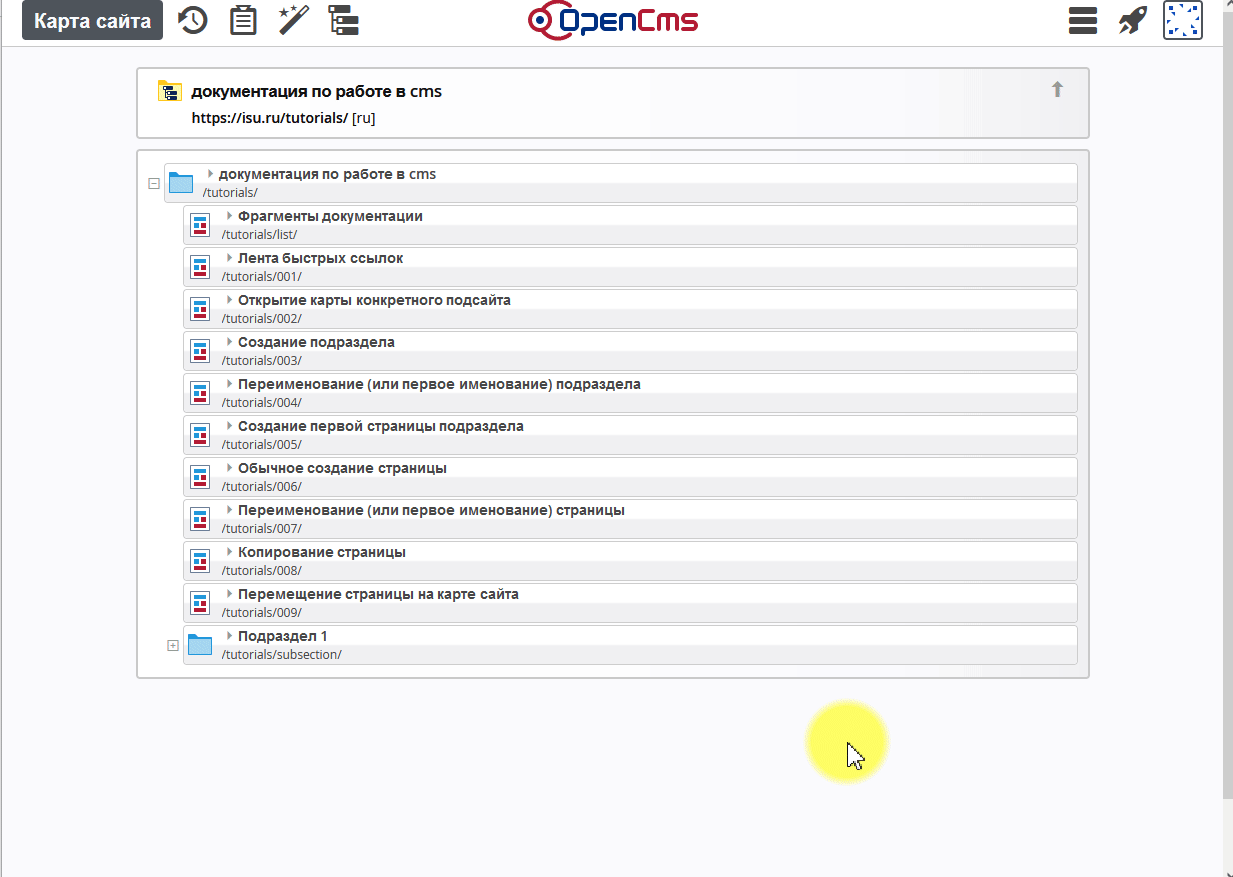Image resolution: width=1233 pixels, height=877 pixels.
Task: Open the disclosure triangle on Копирование страницы
Action: coord(228,551)
